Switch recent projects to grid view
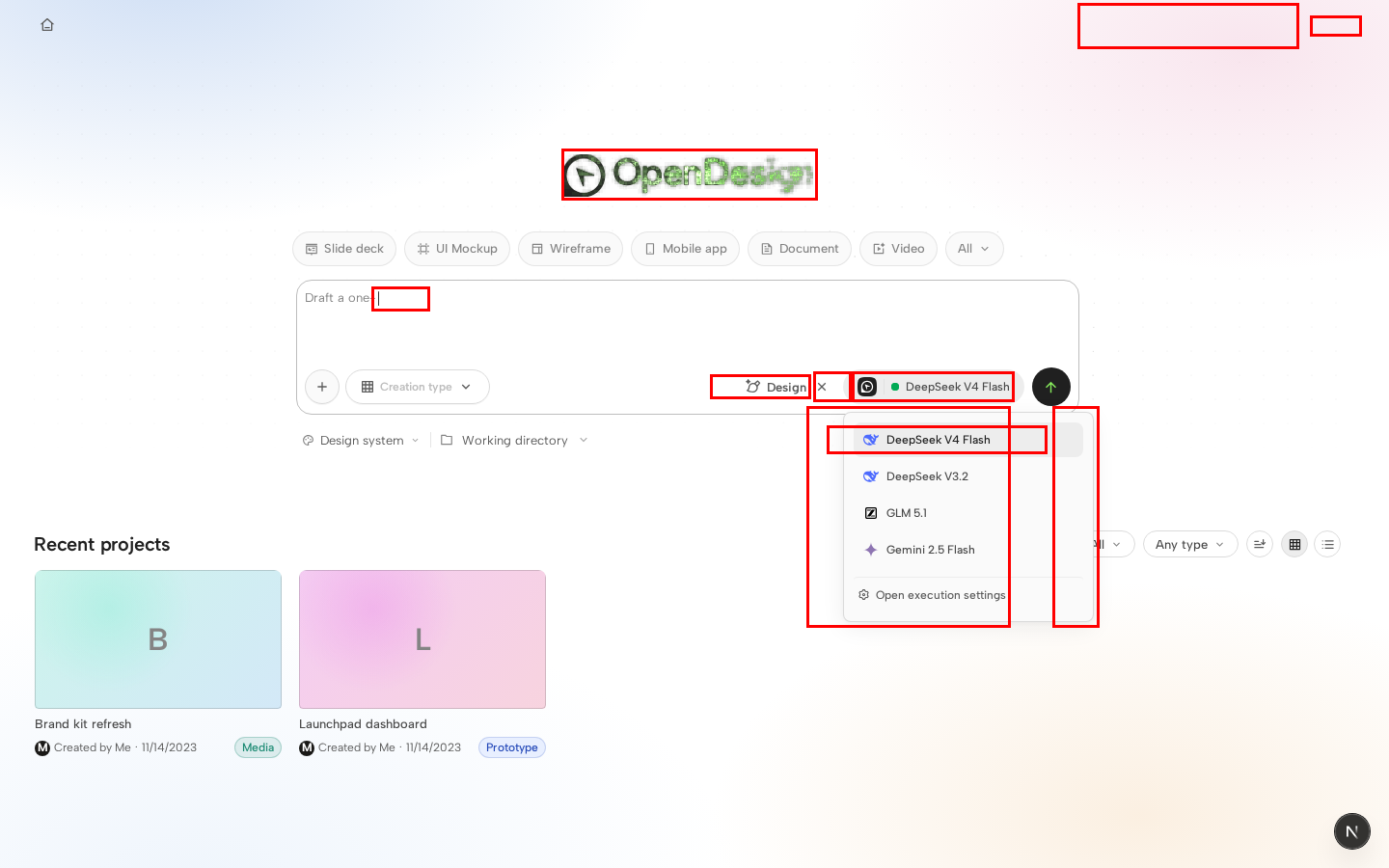Viewport: 1389px width, 868px height. coord(1294,545)
